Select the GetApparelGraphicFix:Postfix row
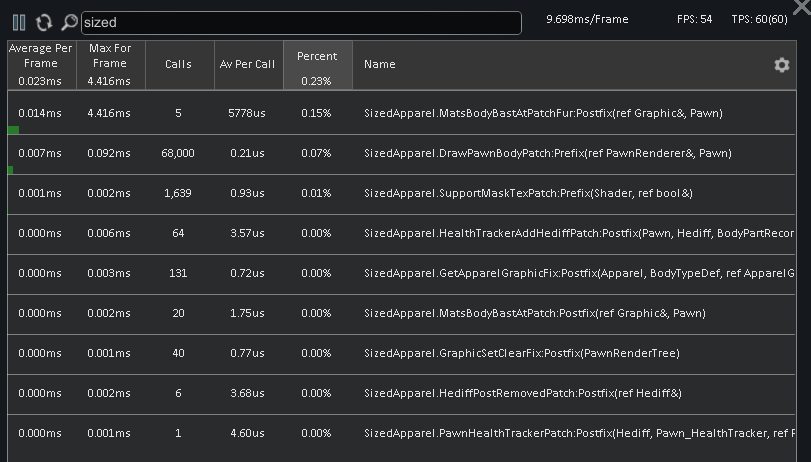 pos(401,273)
